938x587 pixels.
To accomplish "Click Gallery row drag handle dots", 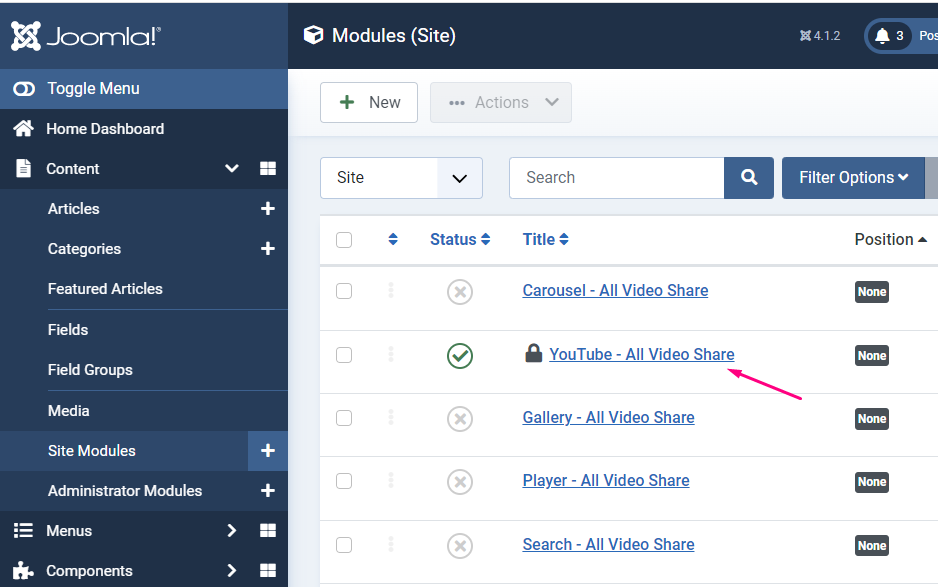I will click(391, 417).
